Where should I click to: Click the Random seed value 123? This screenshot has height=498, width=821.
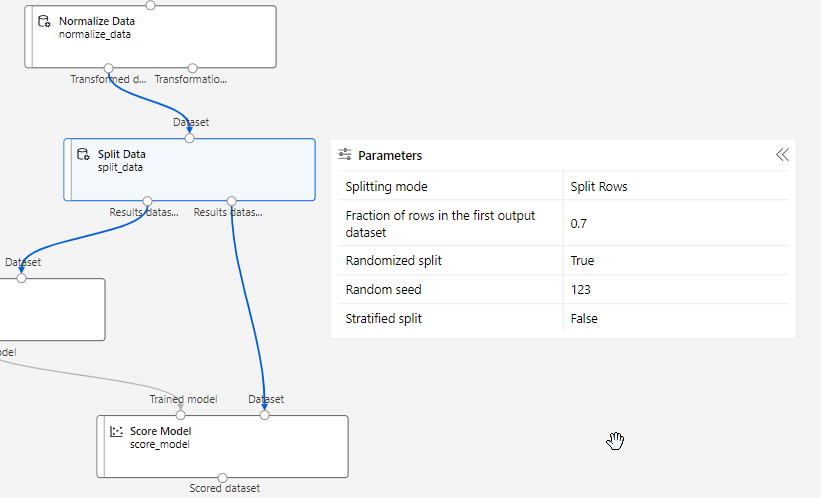(x=580, y=290)
